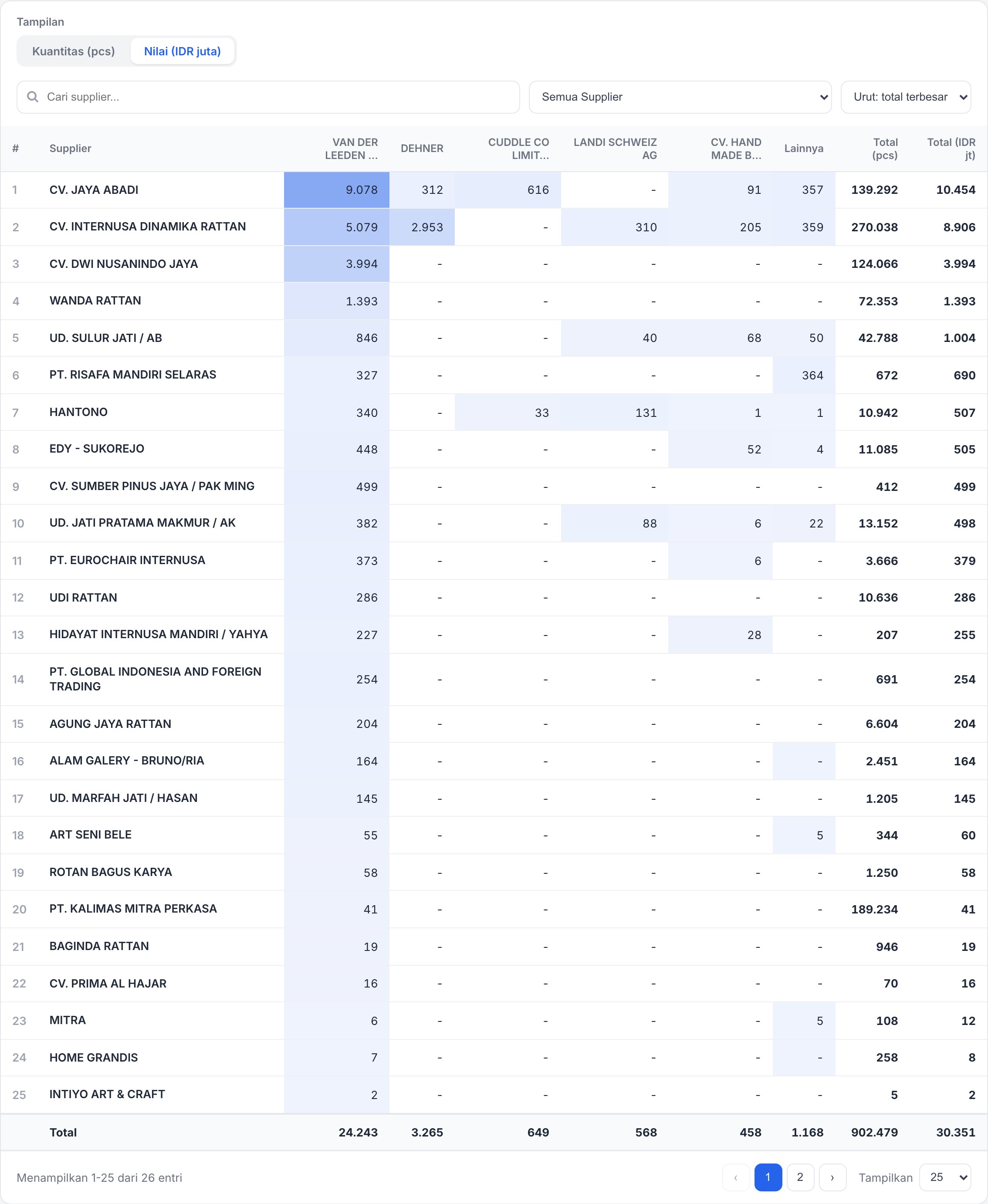Select supplier CV. JAYA ABADI
988x1204 pixels.
click(94, 190)
